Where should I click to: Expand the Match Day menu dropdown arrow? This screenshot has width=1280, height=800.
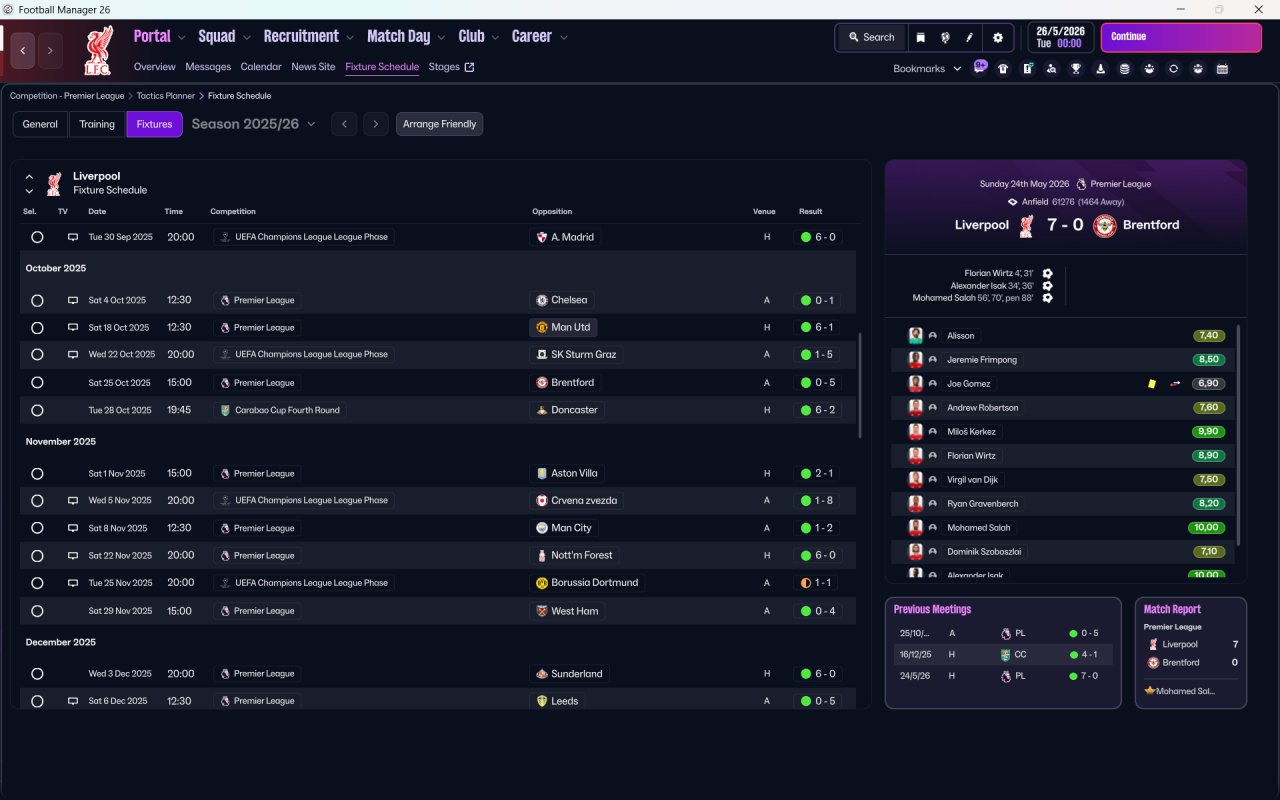tap(442, 38)
